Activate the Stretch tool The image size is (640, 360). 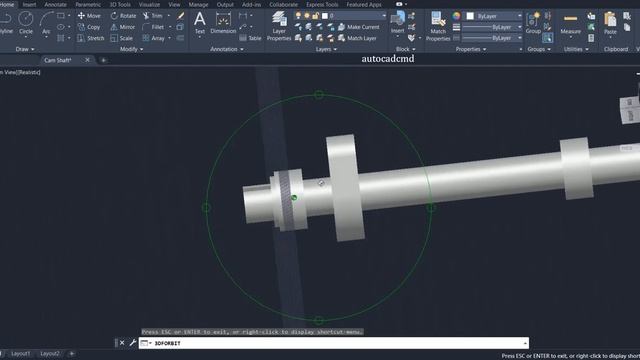[91, 38]
